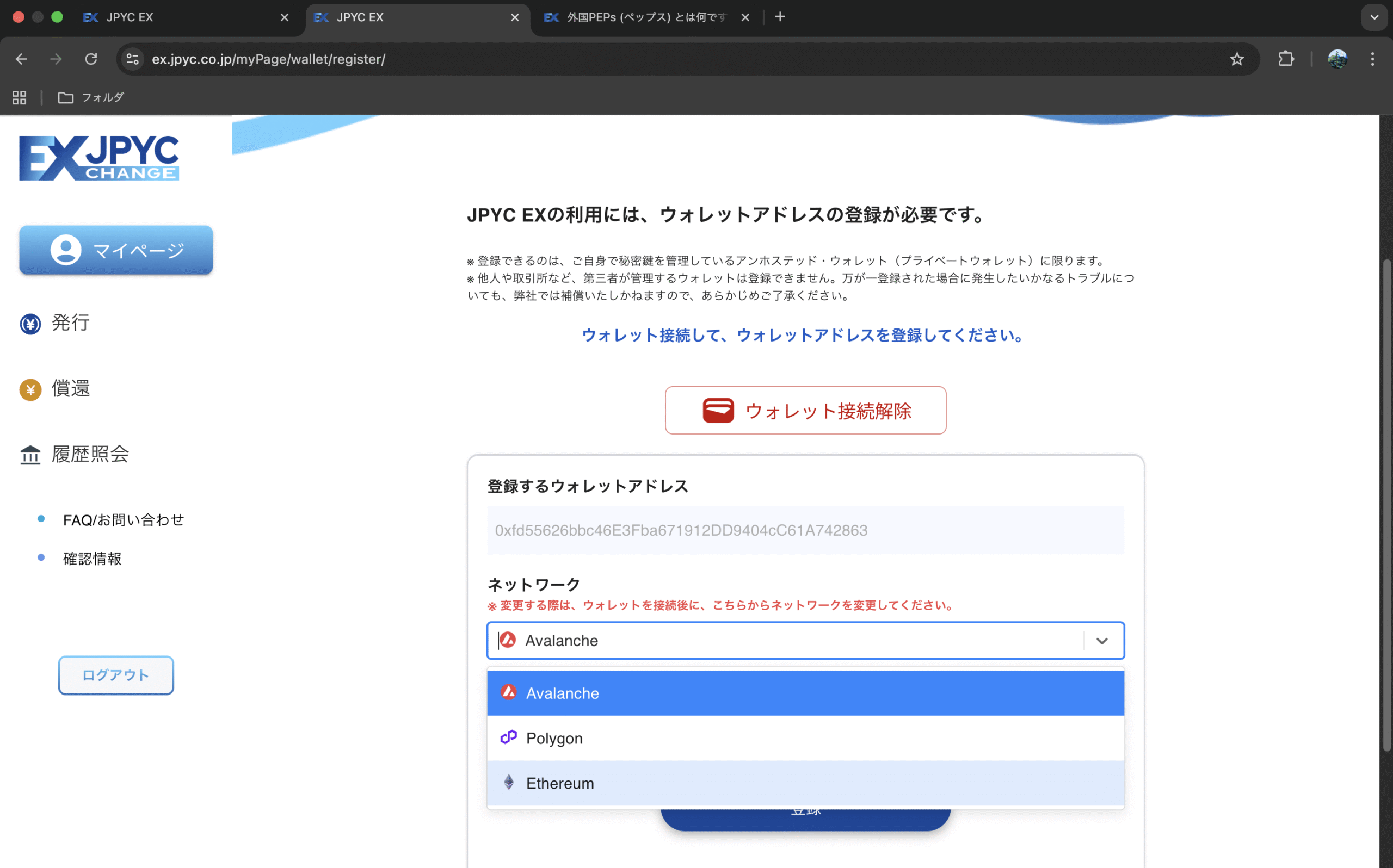The height and width of the screenshot is (868, 1393).
Task: Open apps grid in bookmarks bar
Action: [20, 97]
